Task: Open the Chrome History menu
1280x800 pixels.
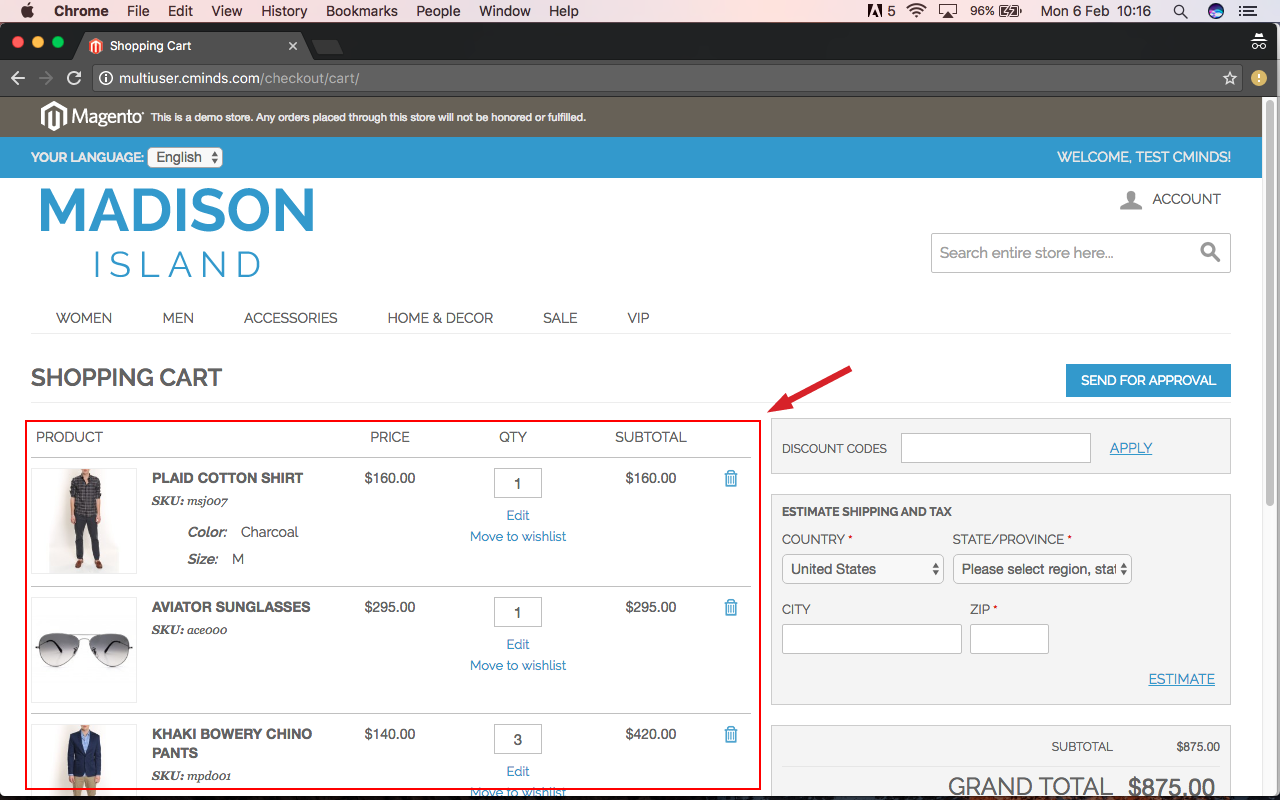Action: coord(284,11)
